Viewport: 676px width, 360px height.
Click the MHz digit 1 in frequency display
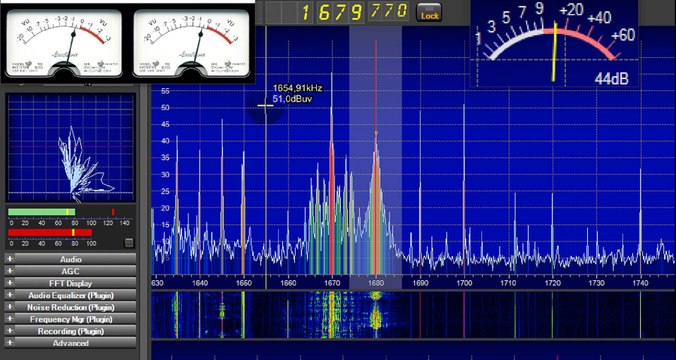[x=306, y=12]
